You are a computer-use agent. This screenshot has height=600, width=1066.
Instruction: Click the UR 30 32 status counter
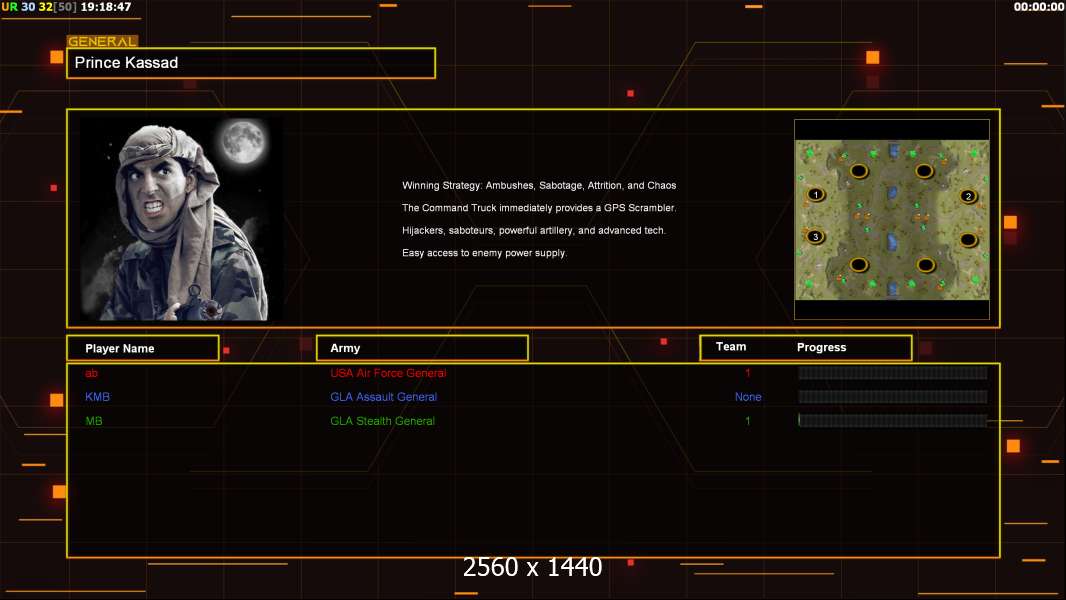click(39, 7)
